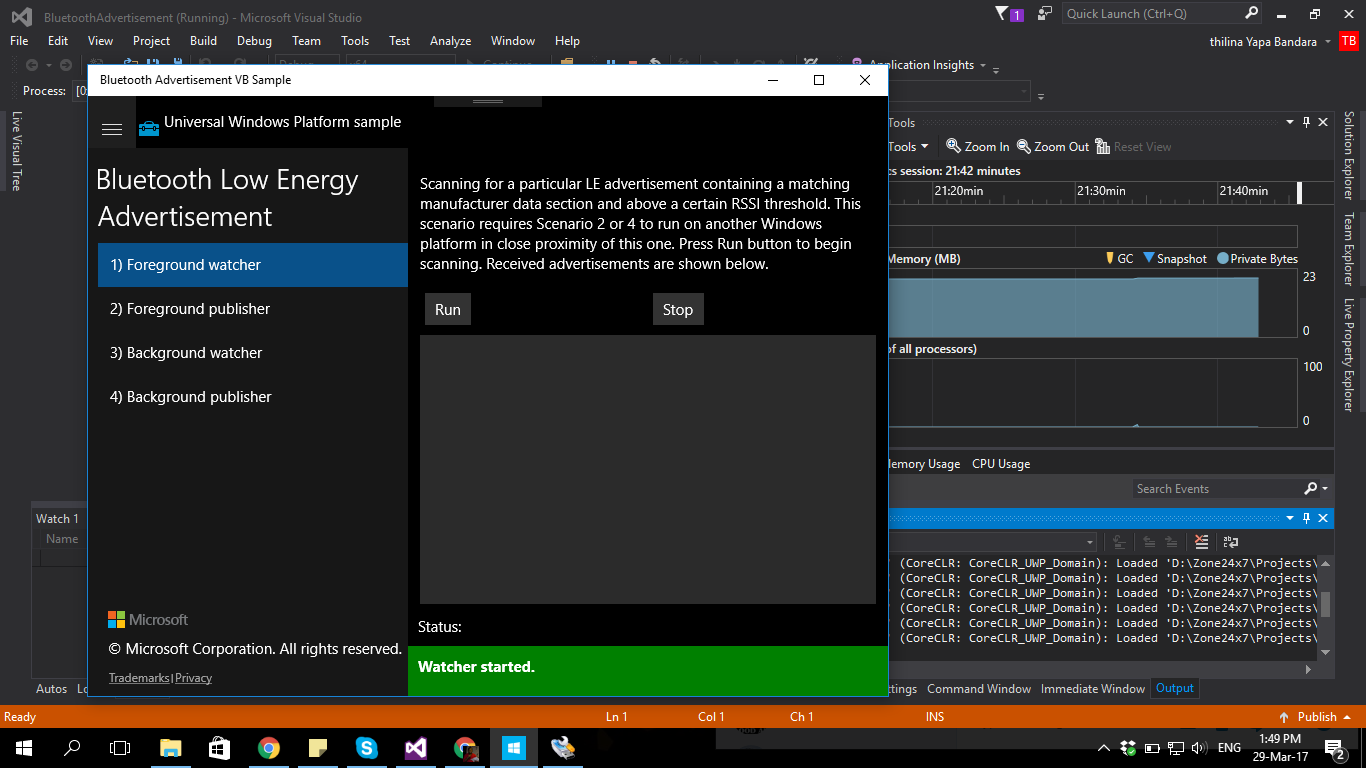Click the search magnifier in Search Events
The image size is (1366, 768).
click(x=1311, y=489)
